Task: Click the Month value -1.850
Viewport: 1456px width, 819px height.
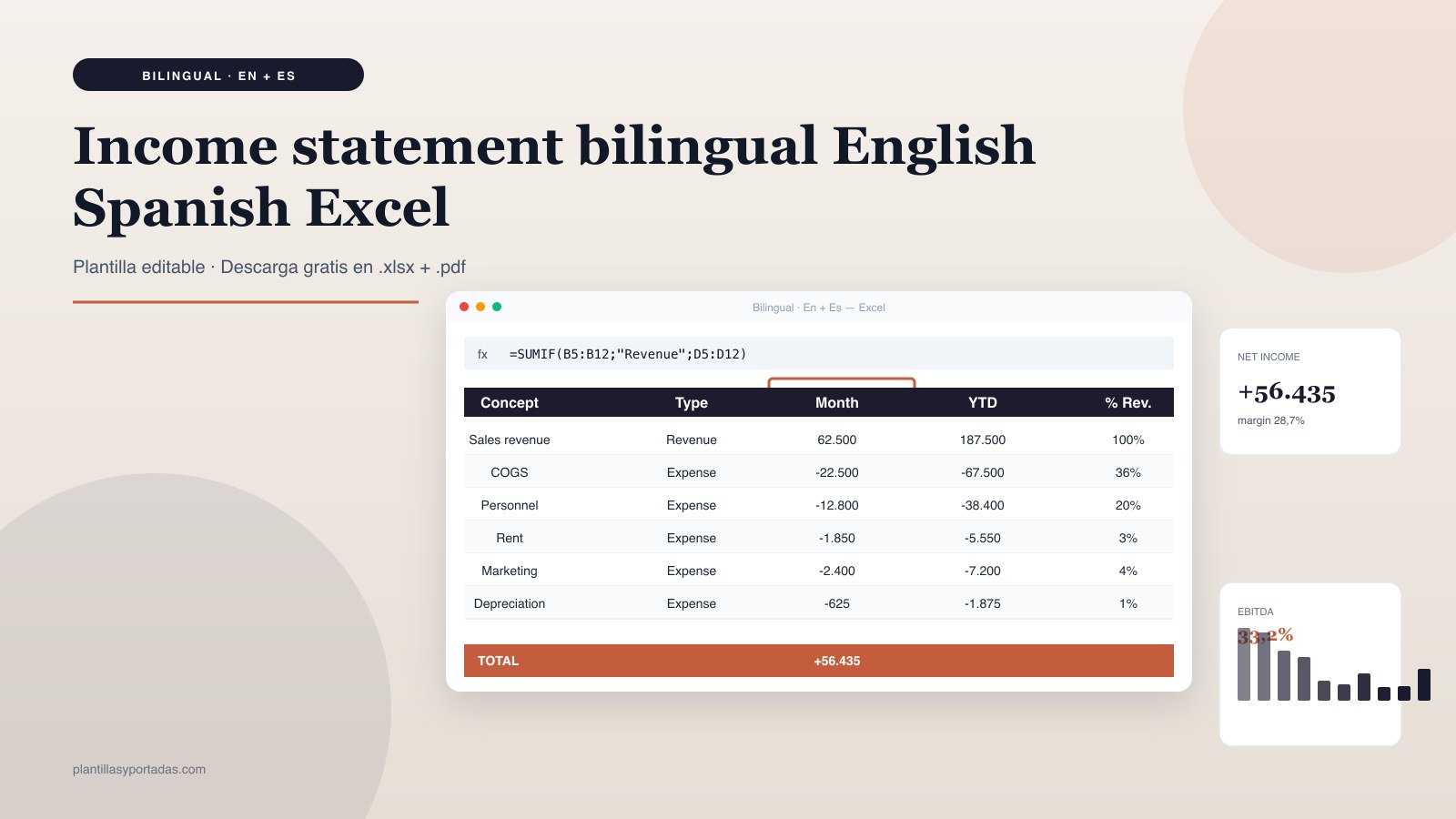Action: tap(837, 538)
